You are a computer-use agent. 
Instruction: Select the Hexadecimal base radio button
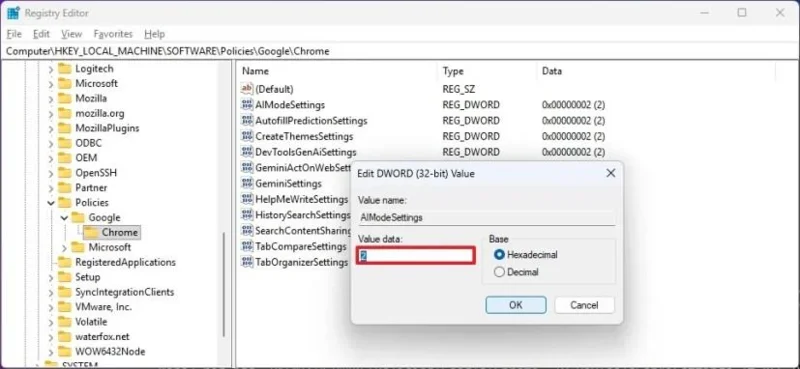(499, 254)
